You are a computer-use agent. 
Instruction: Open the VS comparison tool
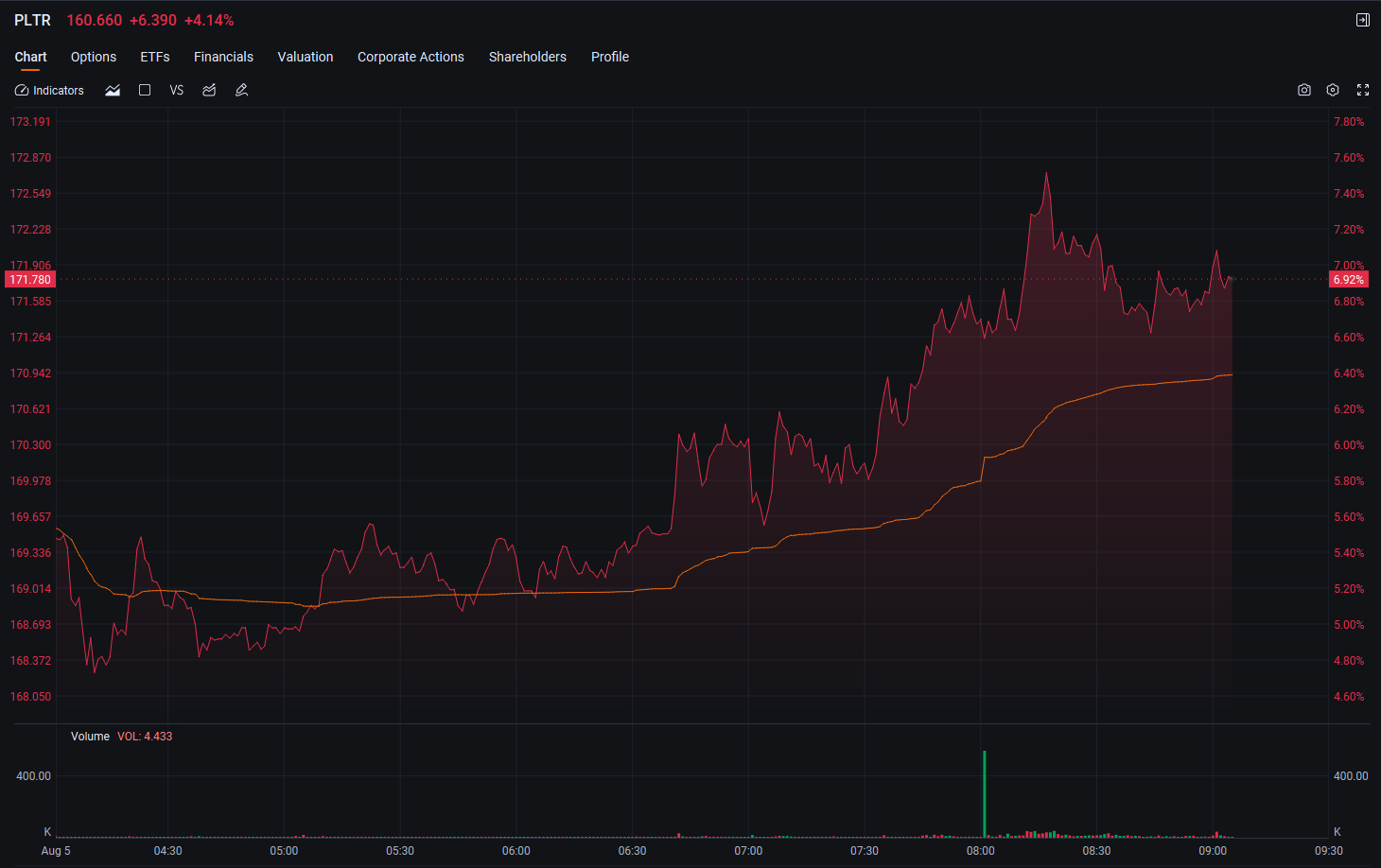(x=177, y=91)
